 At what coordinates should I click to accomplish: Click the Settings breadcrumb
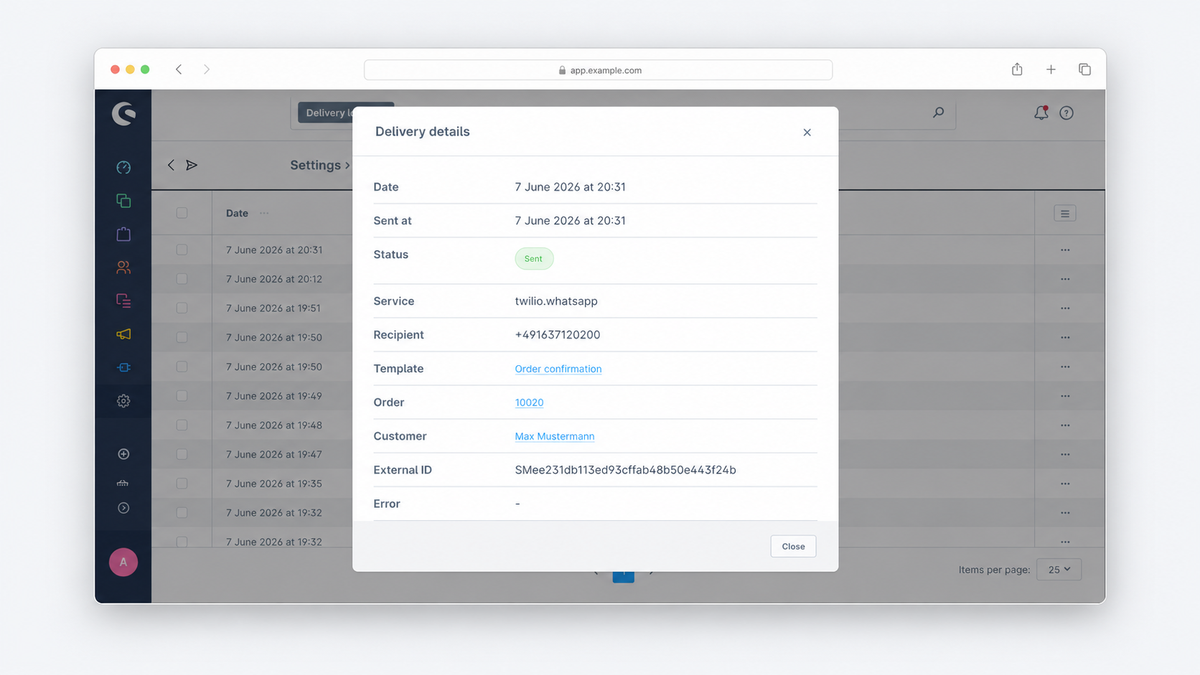pos(316,165)
